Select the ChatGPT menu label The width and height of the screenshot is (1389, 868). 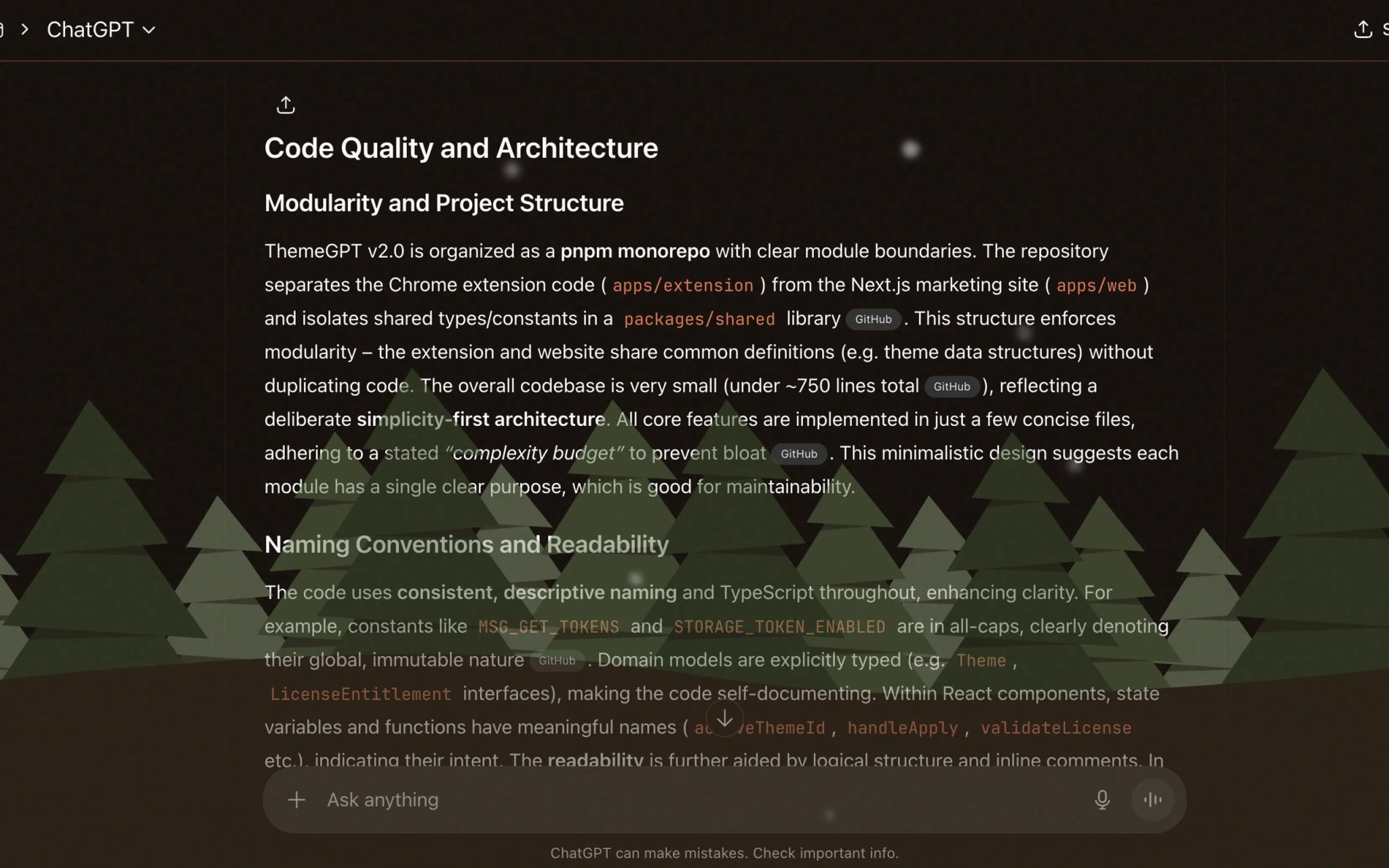pos(92,29)
